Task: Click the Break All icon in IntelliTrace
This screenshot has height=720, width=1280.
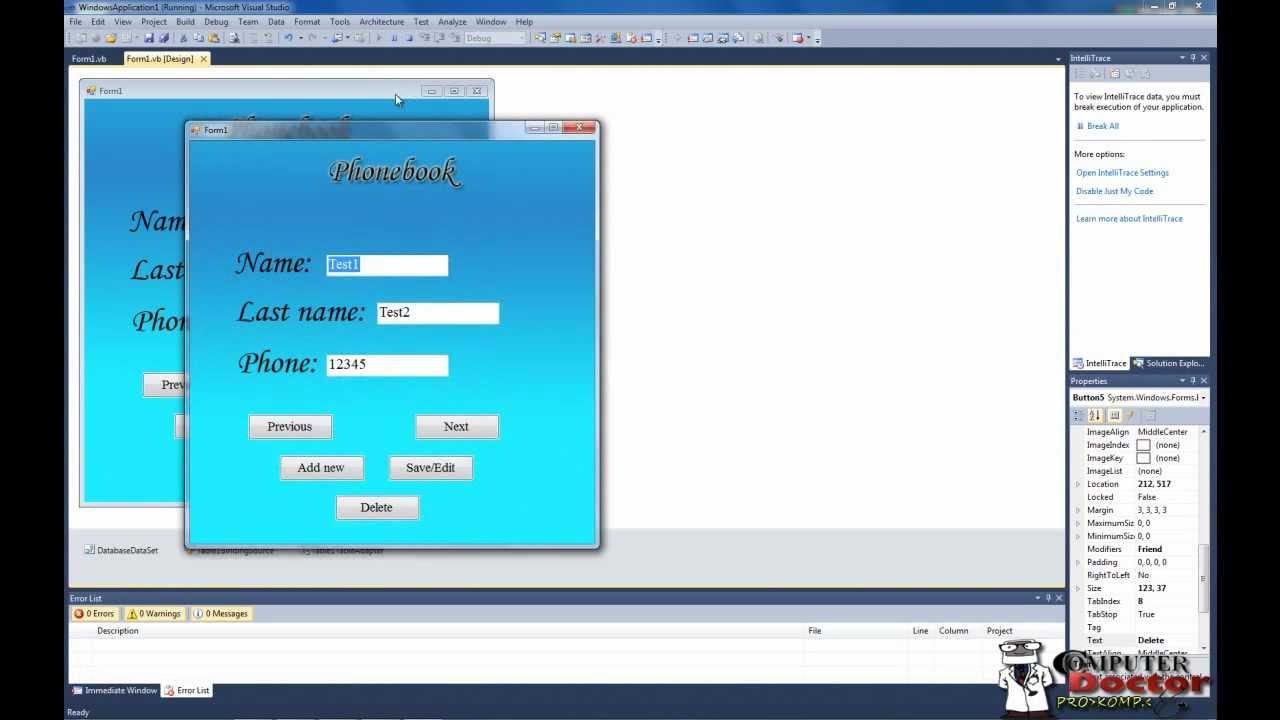Action: pos(1080,126)
